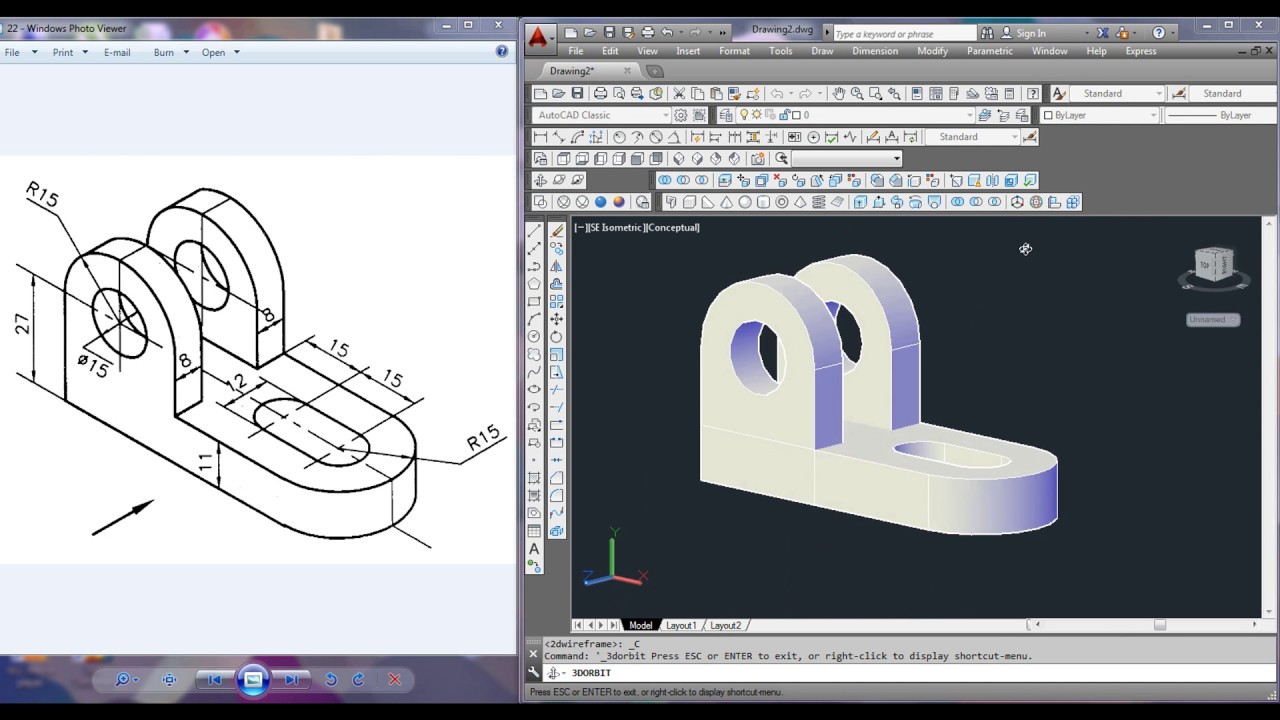The image size is (1280, 720).
Task: Click Sign In in the title bar
Action: pos(1030,33)
